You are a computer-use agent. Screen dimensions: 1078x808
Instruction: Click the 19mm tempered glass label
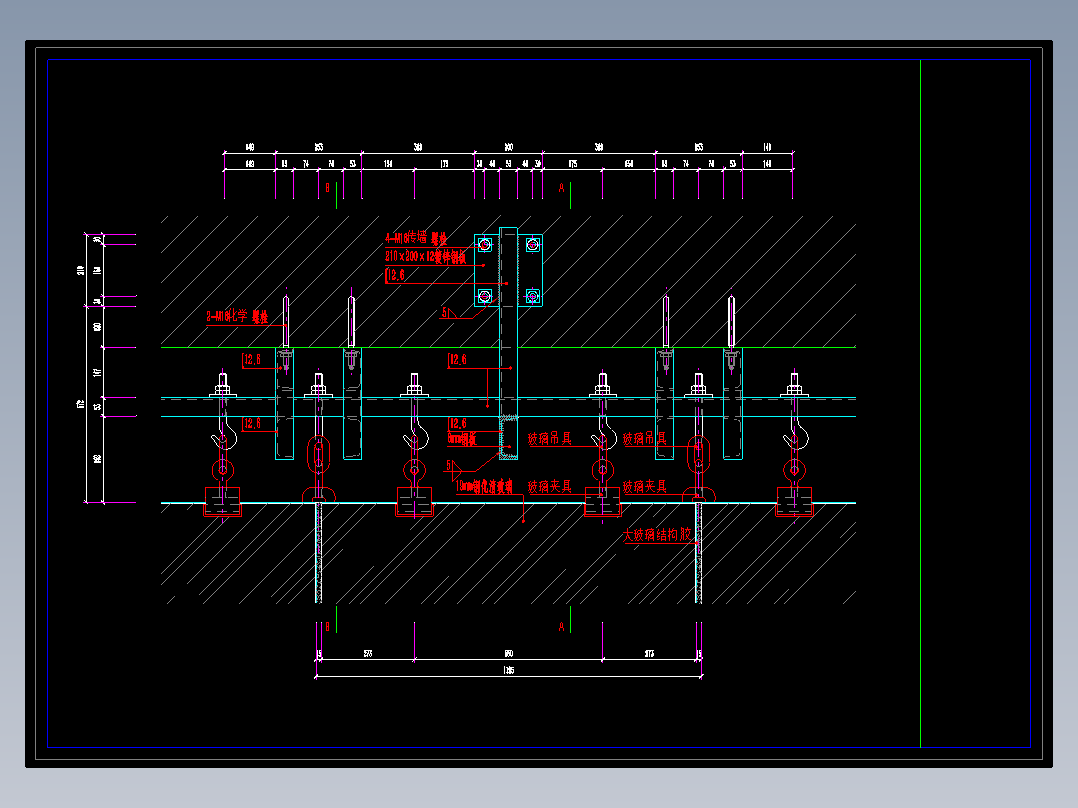[x=485, y=487]
